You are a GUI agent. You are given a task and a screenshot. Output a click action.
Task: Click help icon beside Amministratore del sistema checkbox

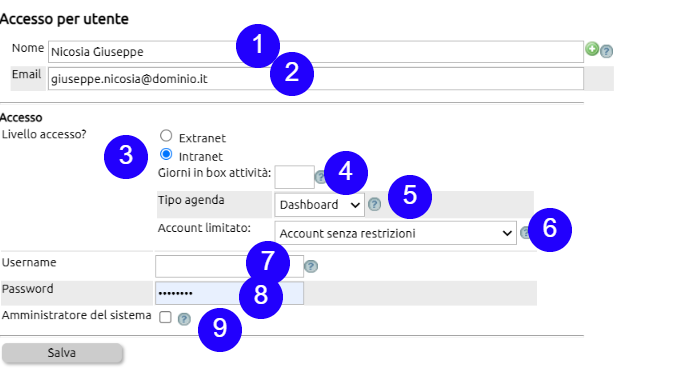coord(184,319)
